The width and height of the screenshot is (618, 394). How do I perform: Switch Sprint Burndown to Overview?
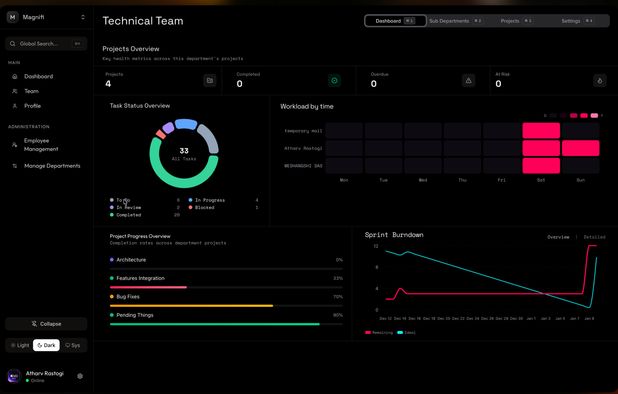point(558,237)
